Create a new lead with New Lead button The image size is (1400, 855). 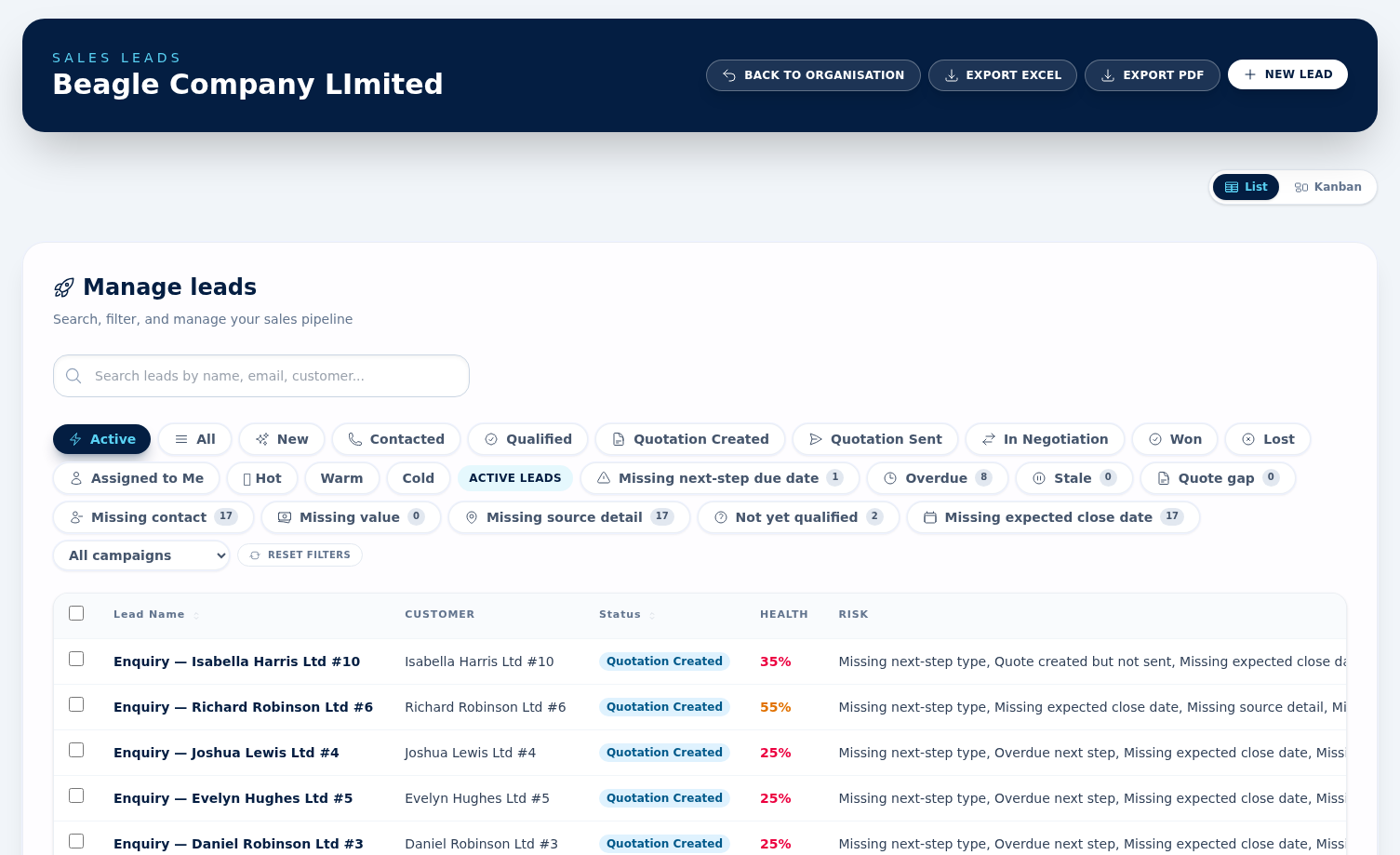coord(1287,74)
